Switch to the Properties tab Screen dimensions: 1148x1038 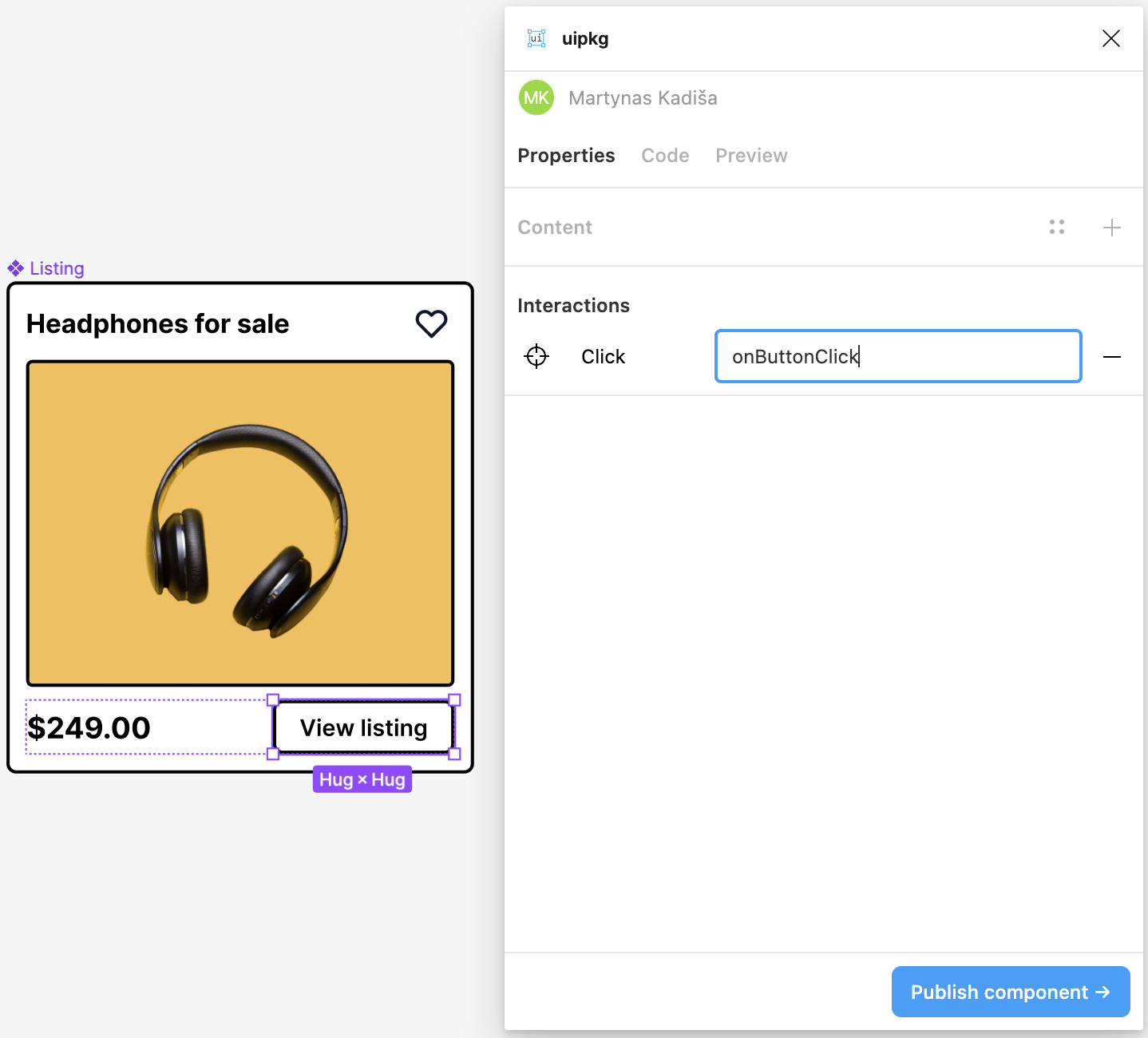566,155
